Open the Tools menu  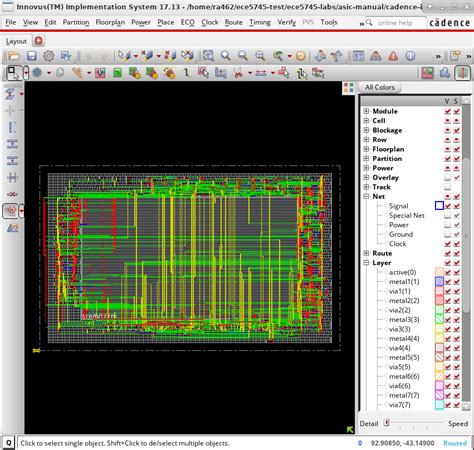[329, 22]
